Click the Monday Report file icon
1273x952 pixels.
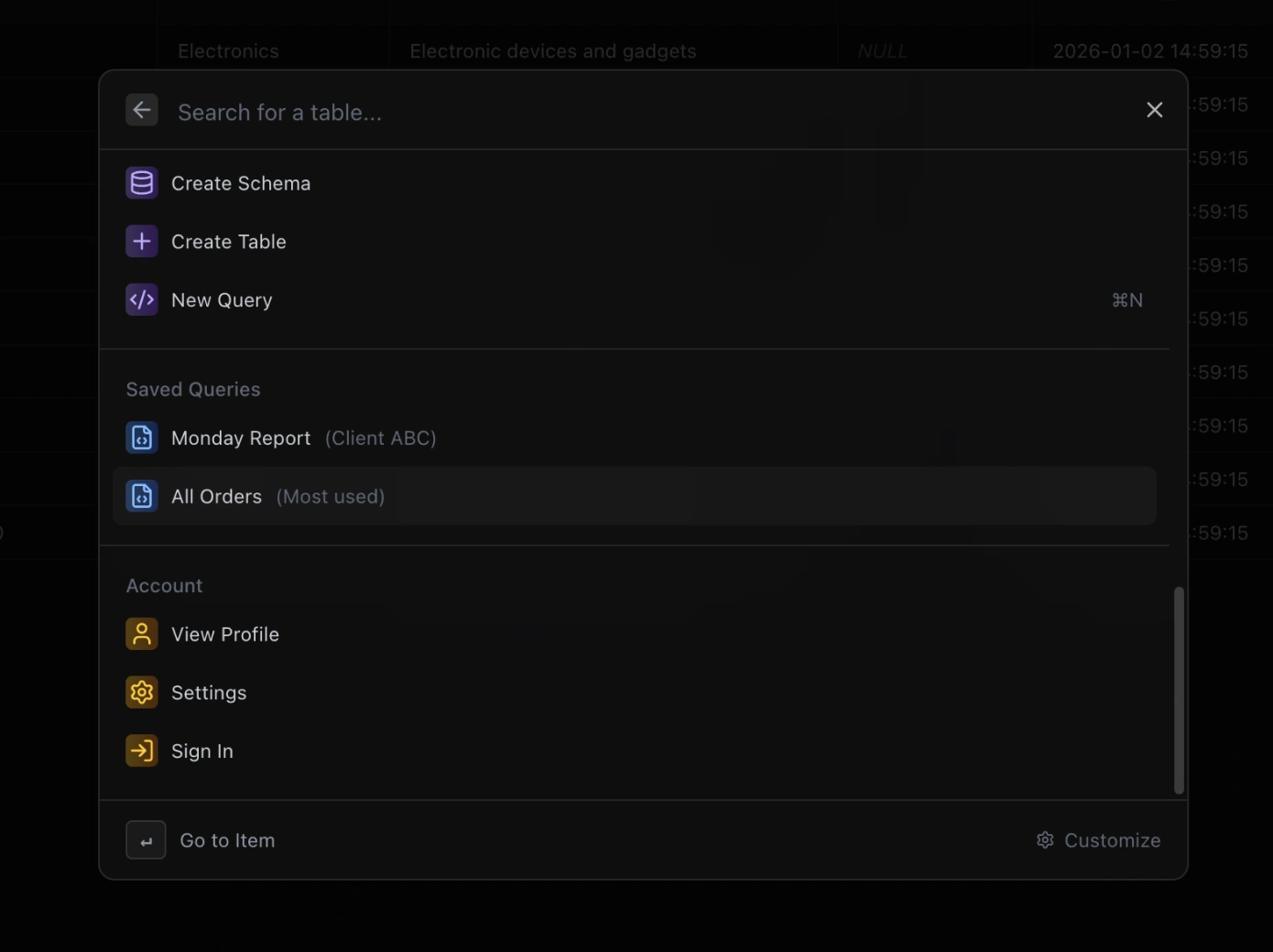point(142,438)
